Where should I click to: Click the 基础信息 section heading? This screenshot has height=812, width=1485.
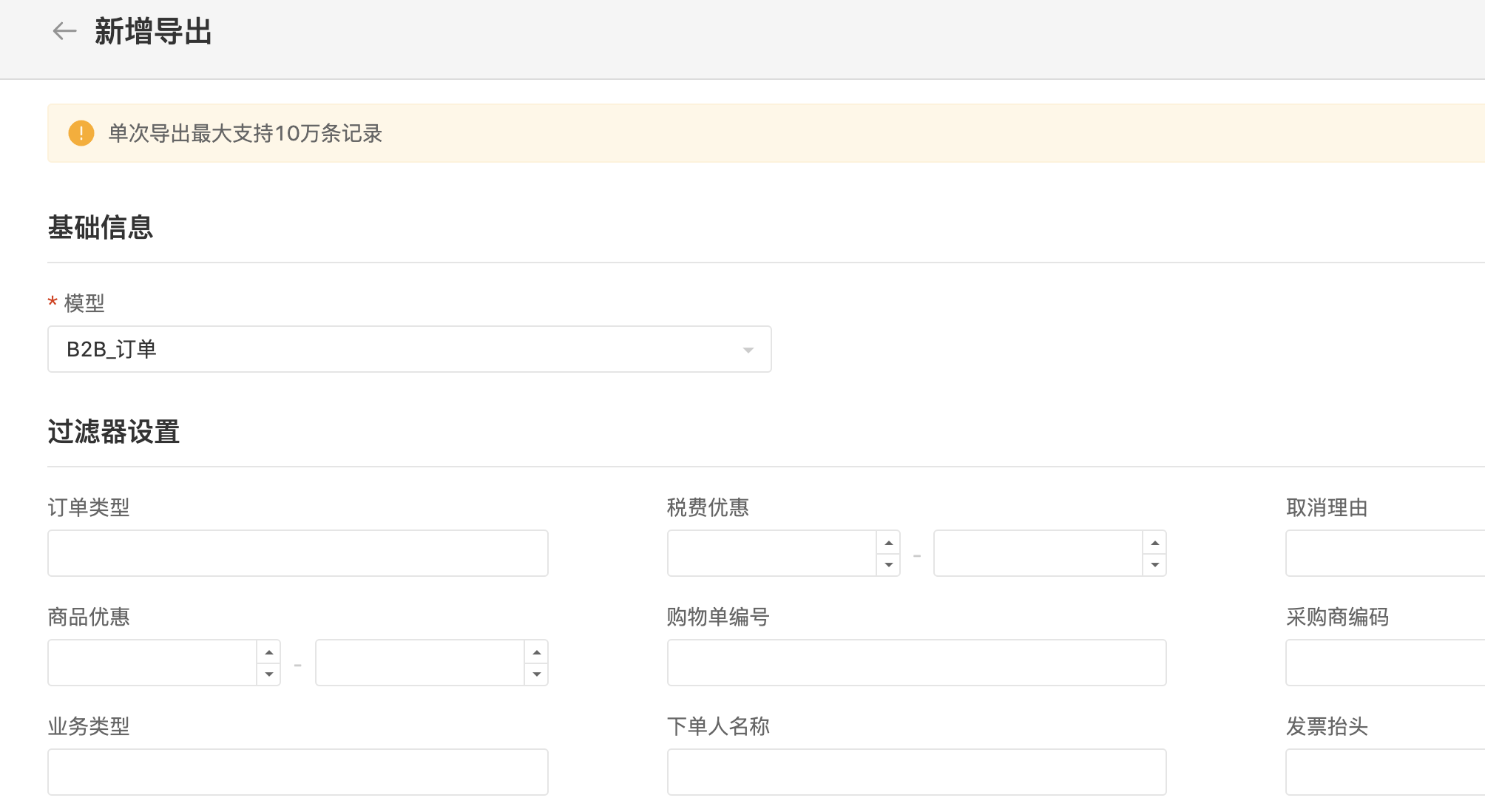101,227
